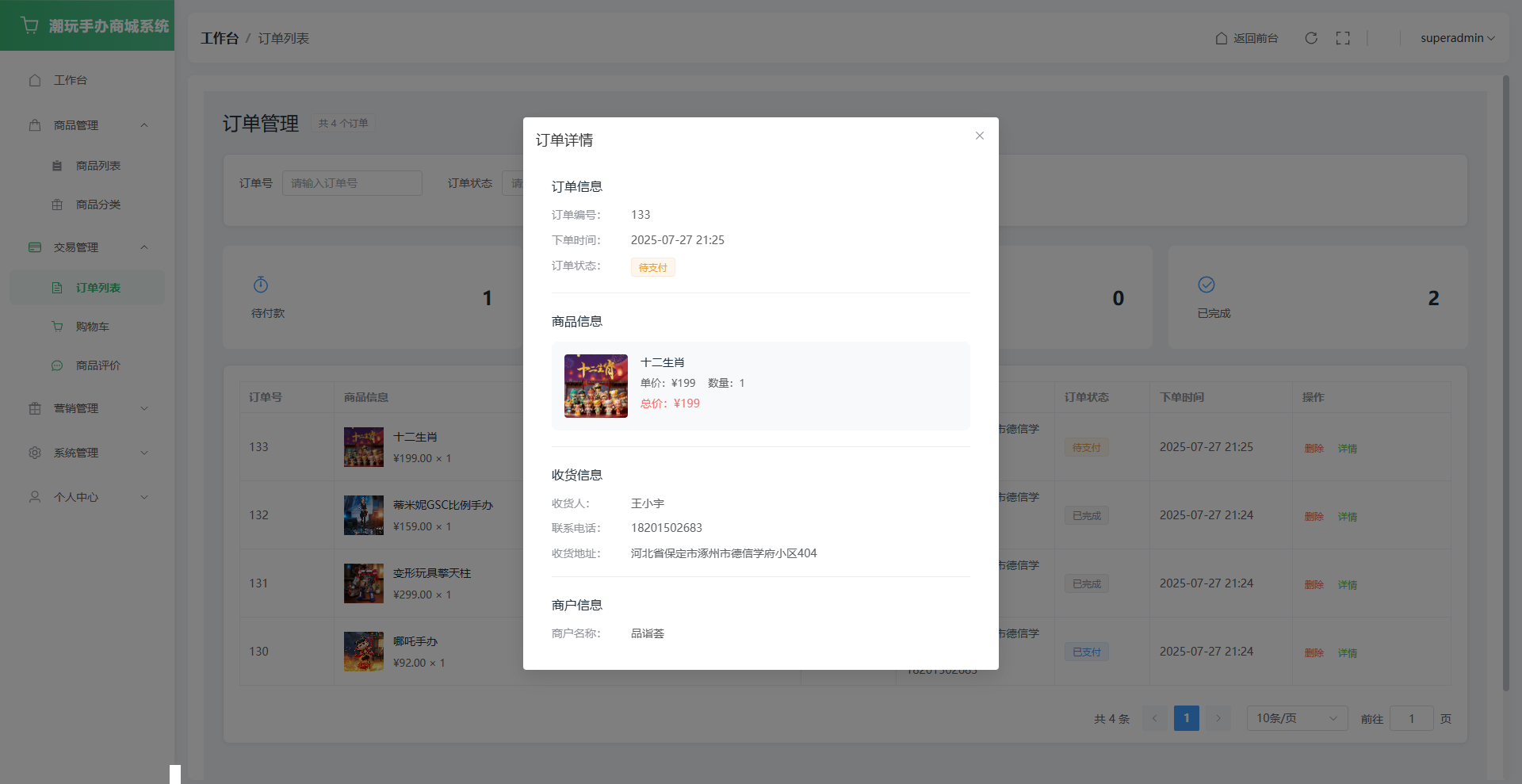Viewport: 1522px width, 784px height.
Task: Close the order details dialog
Action: pyautogui.click(x=980, y=136)
